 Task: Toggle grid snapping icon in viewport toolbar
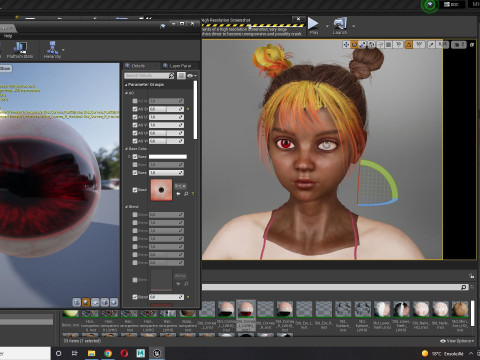389,44
